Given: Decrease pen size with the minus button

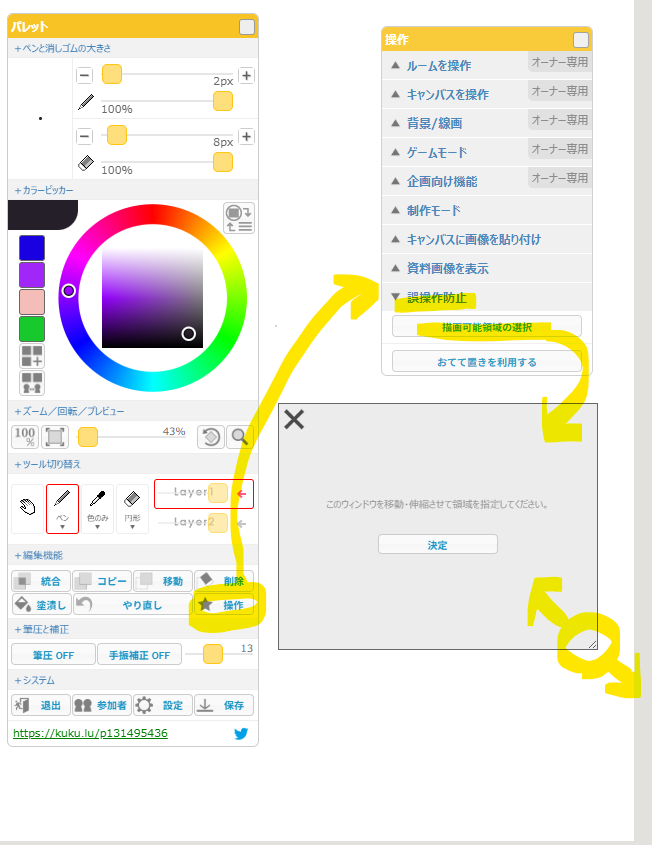Looking at the screenshot, I should point(85,75).
